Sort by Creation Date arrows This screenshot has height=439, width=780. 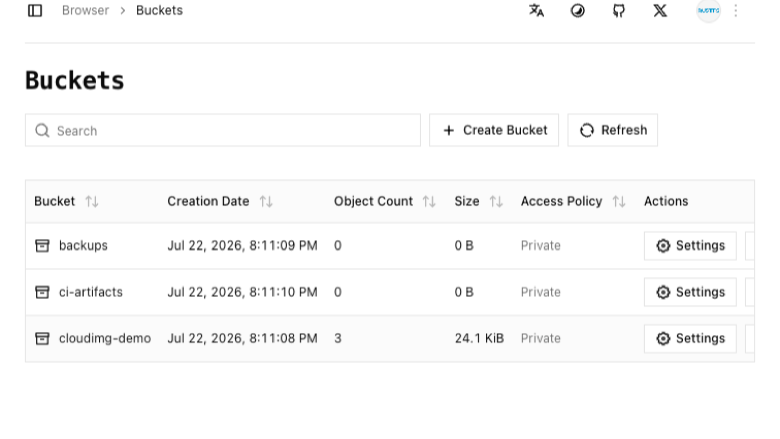pos(266,201)
